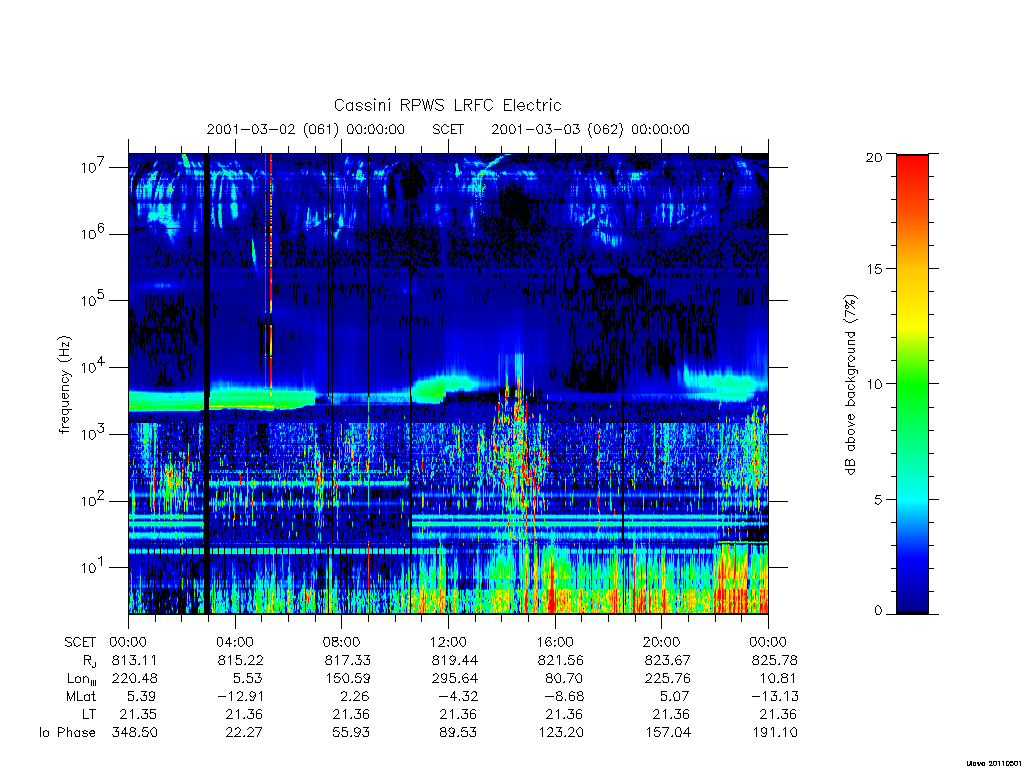Click SCET time label '04:00'
This screenshot has width=1024, height=768.
coord(234,642)
